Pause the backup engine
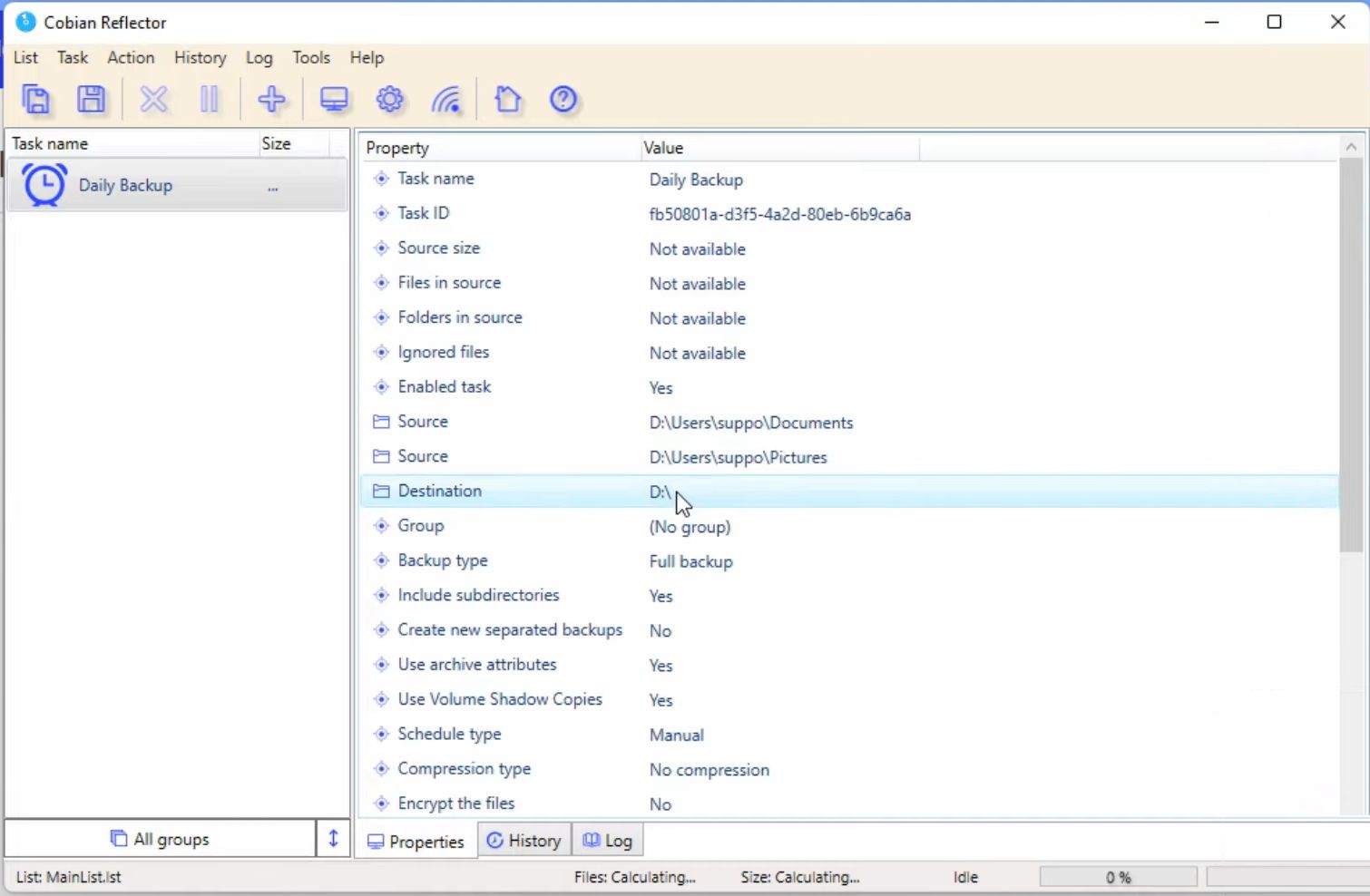The width and height of the screenshot is (1370, 896). point(210,99)
